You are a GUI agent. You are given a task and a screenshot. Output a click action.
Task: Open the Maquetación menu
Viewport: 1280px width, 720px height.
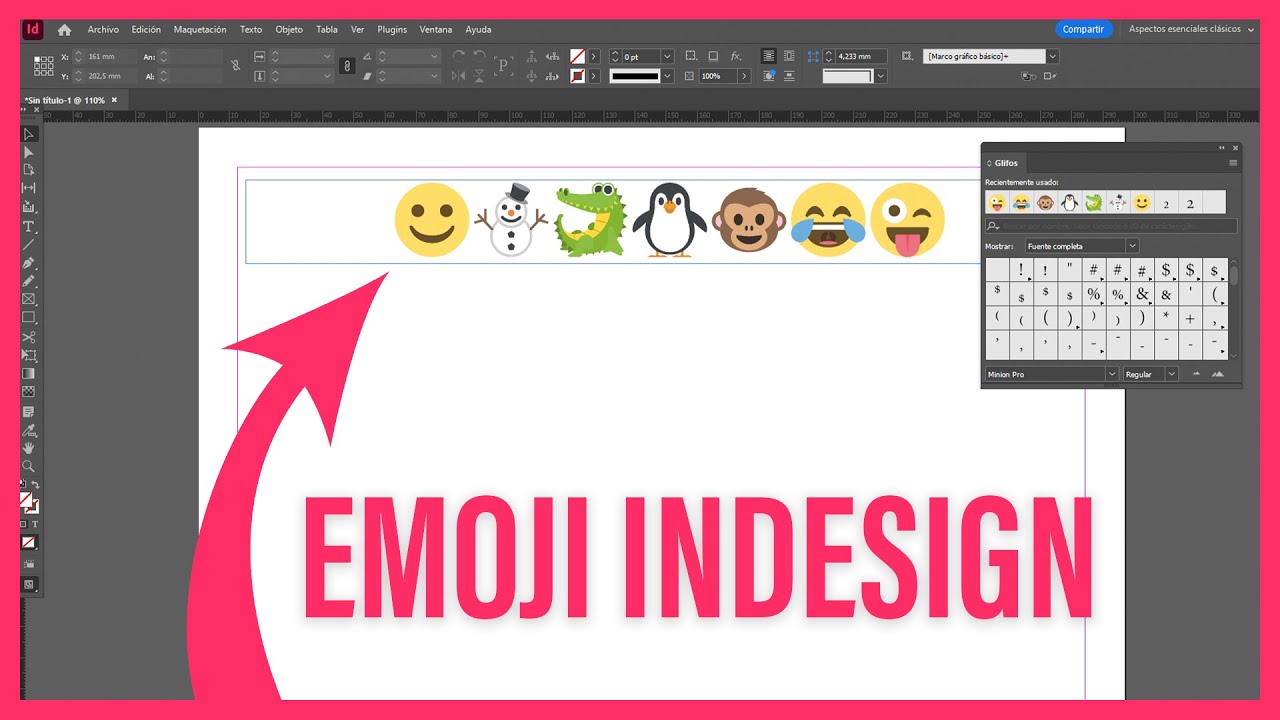(x=200, y=30)
